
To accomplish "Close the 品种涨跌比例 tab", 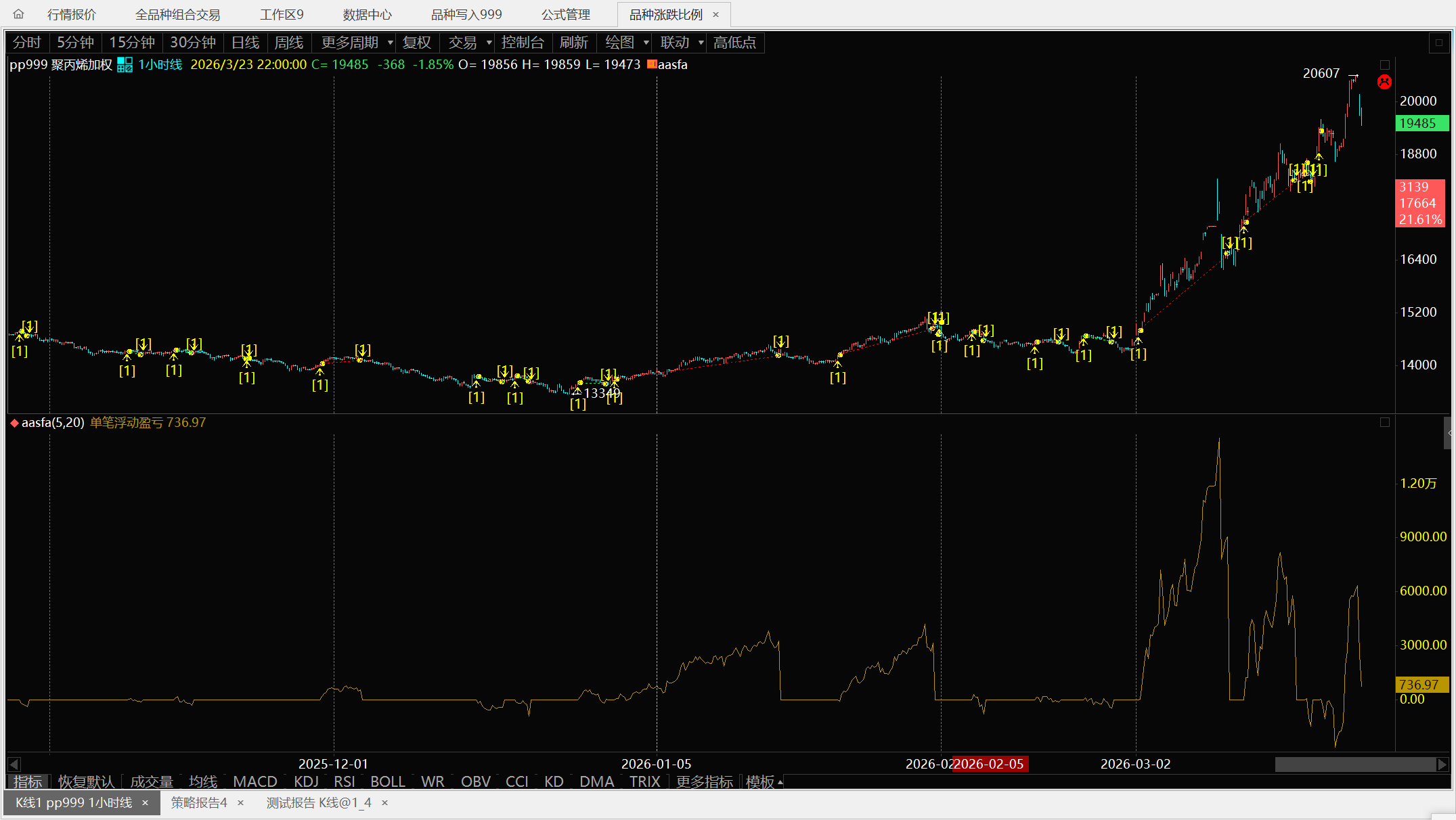I will (715, 14).
